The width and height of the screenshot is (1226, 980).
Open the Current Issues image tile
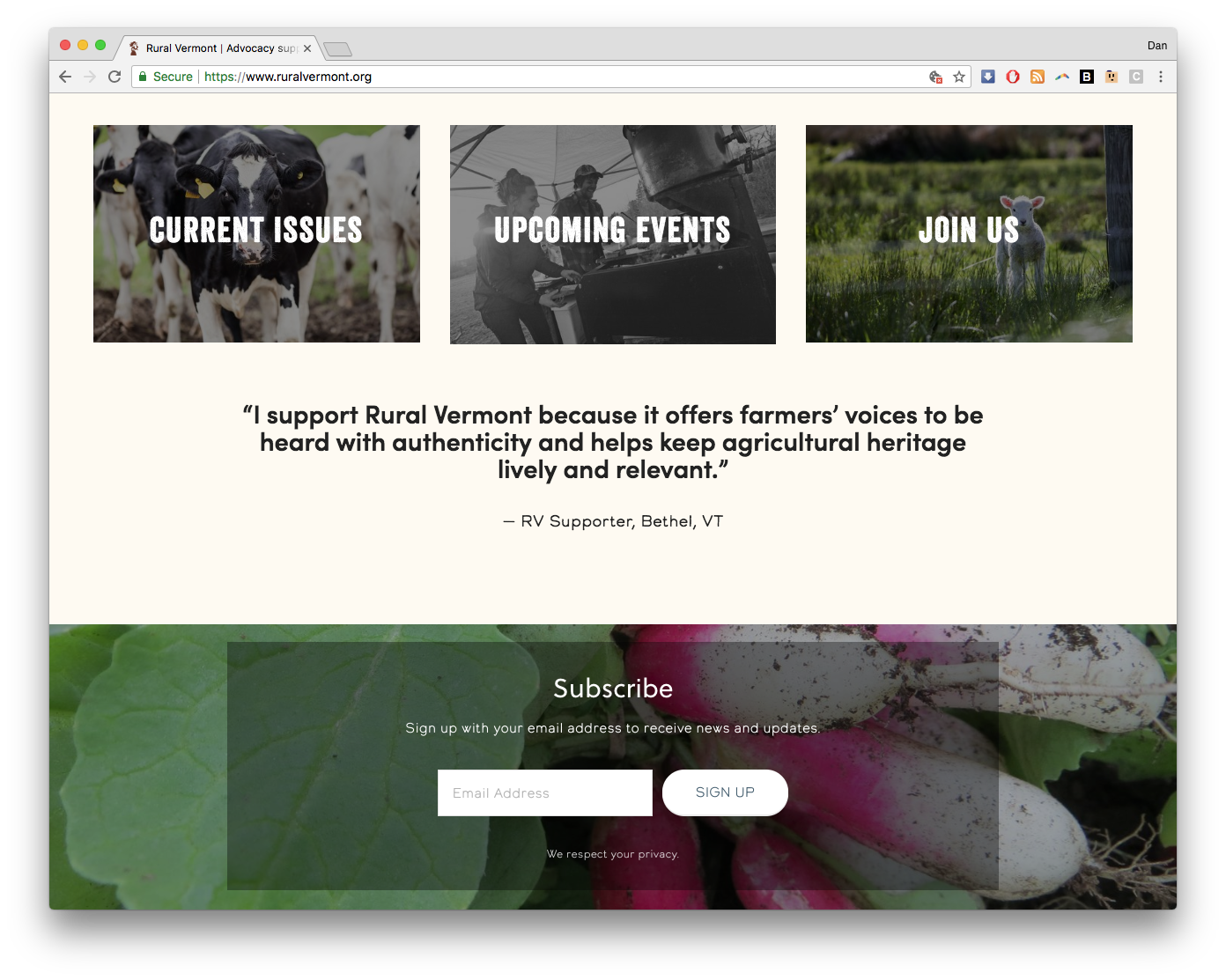tap(256, 233)
